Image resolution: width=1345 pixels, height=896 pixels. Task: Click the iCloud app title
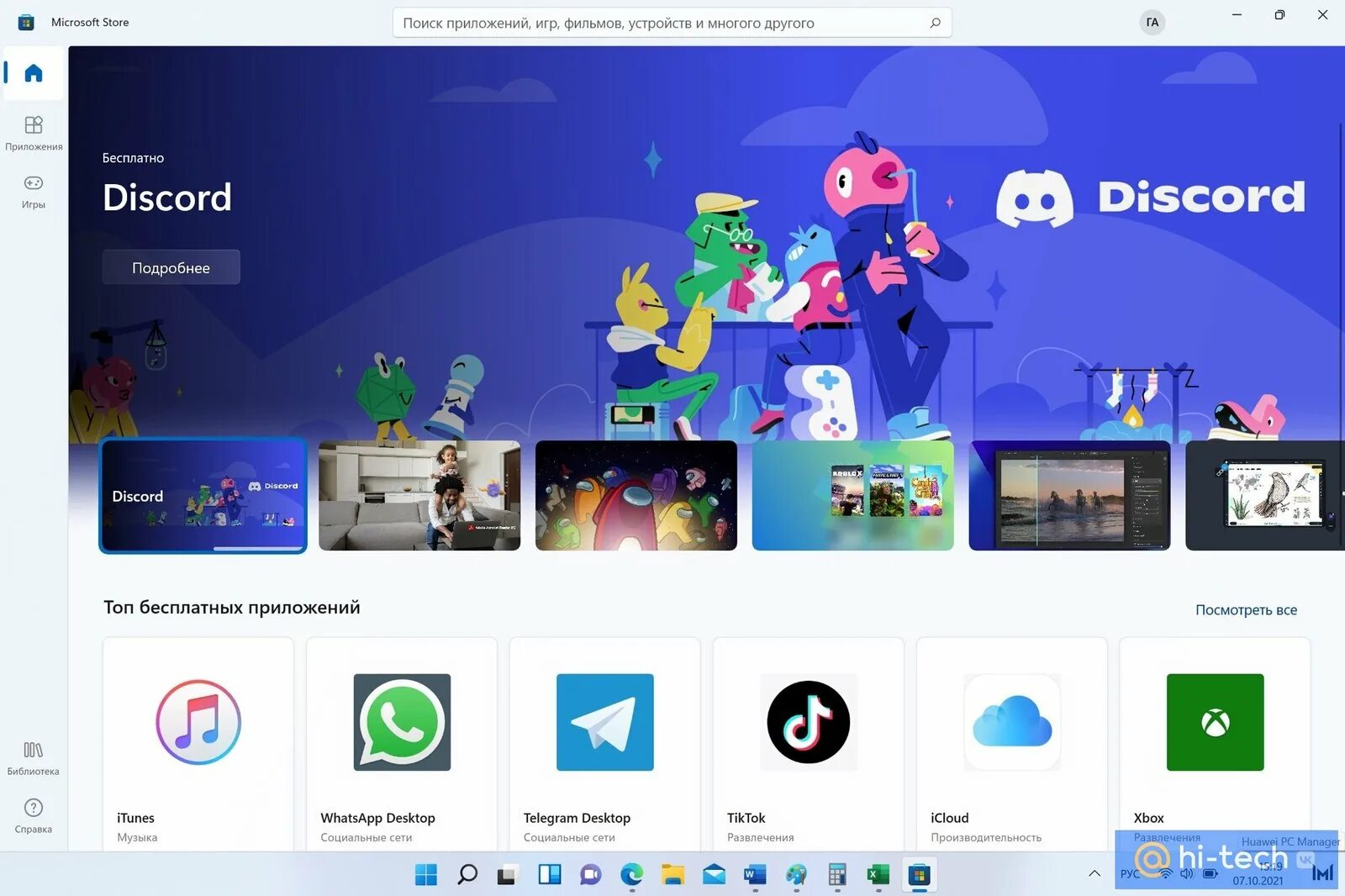[x=950, y=818]
